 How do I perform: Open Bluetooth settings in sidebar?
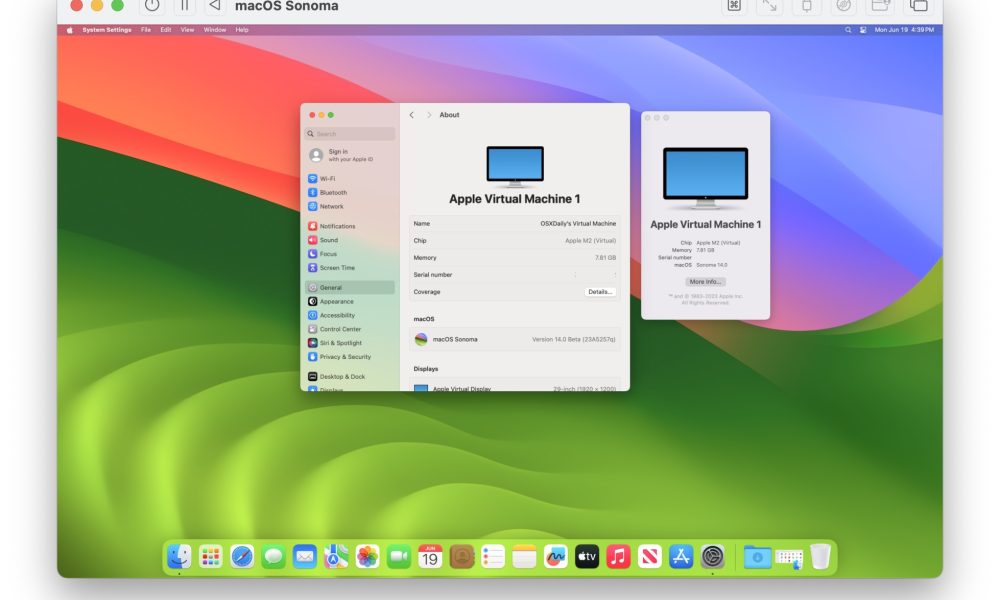pos(350,193)
